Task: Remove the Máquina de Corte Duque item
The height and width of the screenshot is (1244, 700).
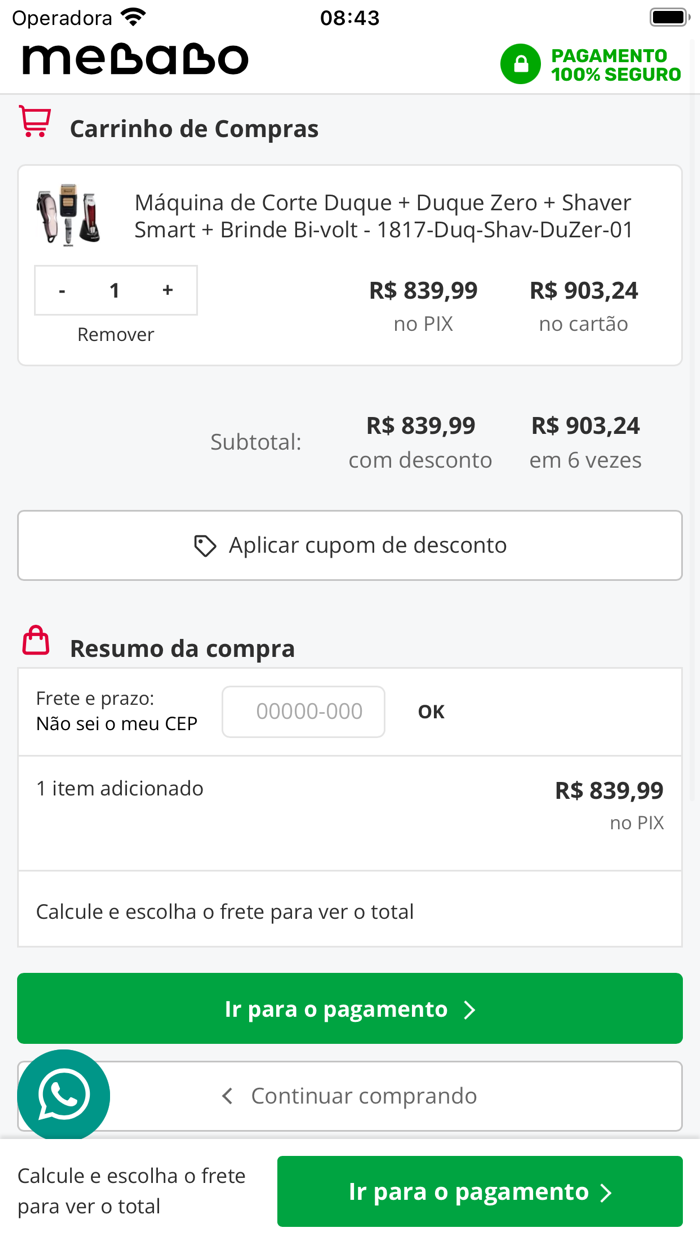Action: (115, 334)
